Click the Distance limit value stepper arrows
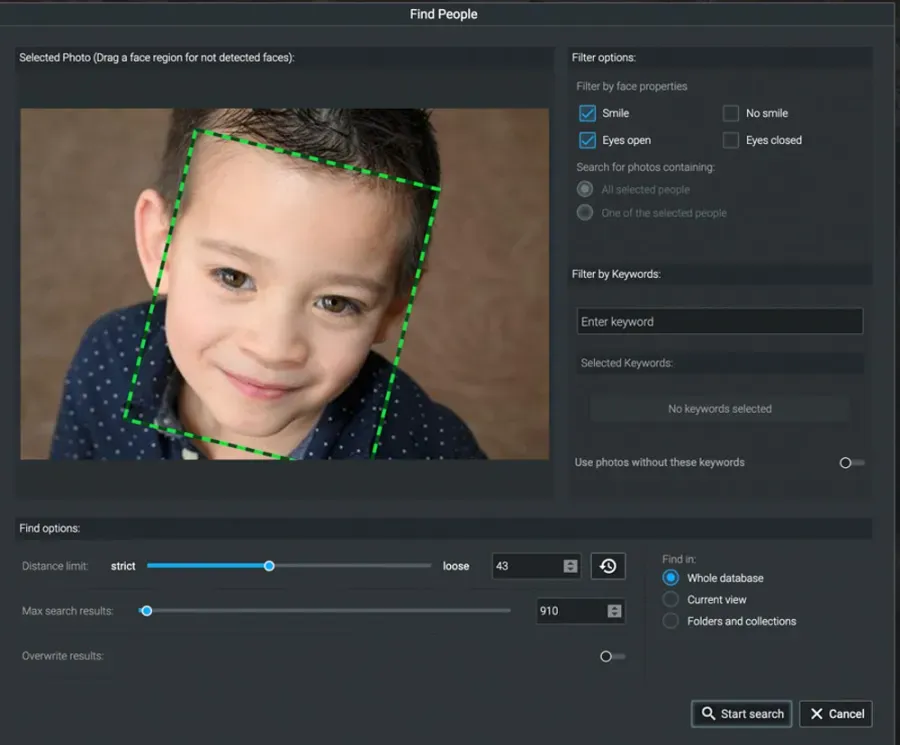The image size is (900, 745). 570,566
